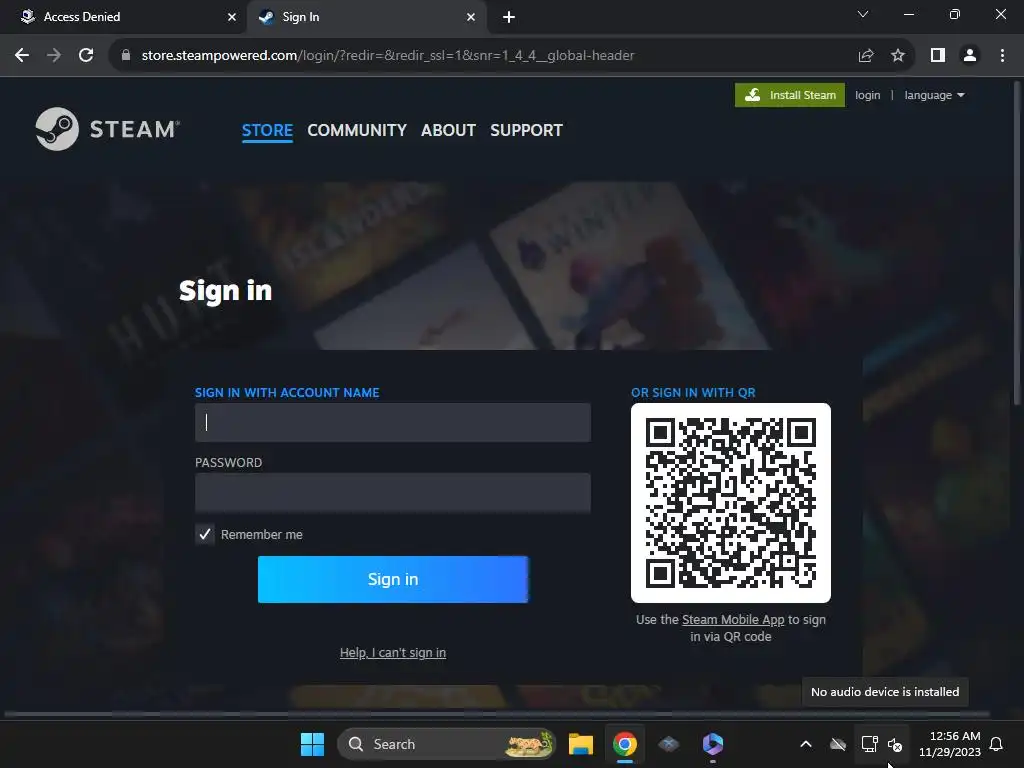The width and height of the screenshot is (1024, 768).
Task: Click the network icon in tray
Action: click(869, 744)
